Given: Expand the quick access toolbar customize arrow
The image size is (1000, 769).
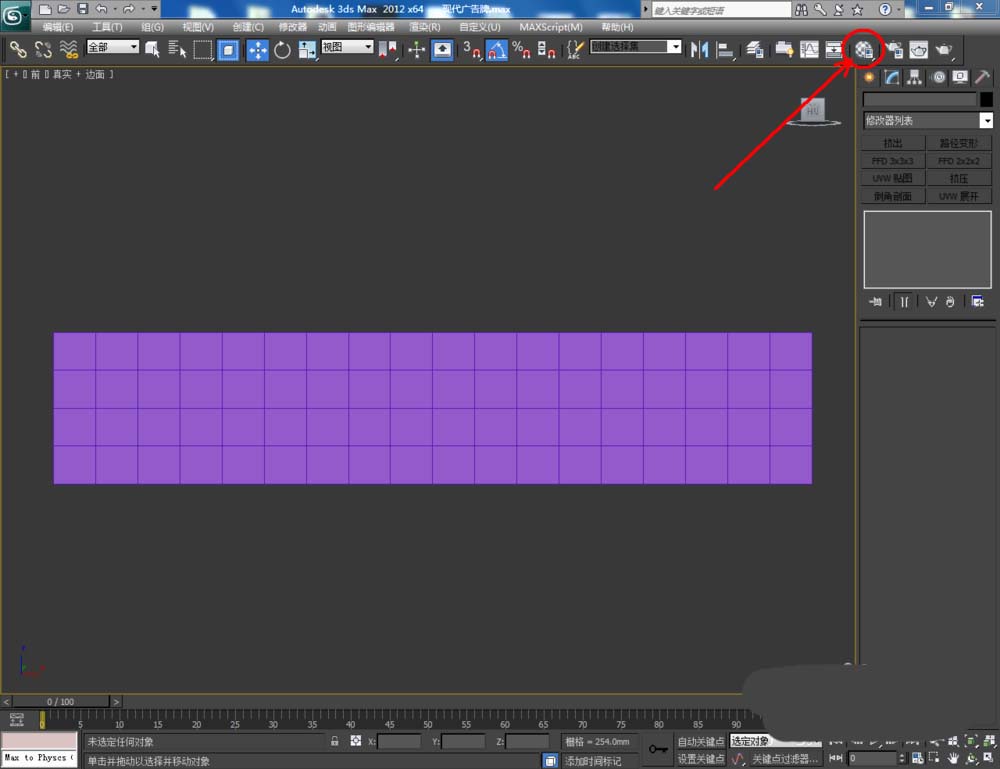Looking at the screenshot, I should [x=154, y=9].
